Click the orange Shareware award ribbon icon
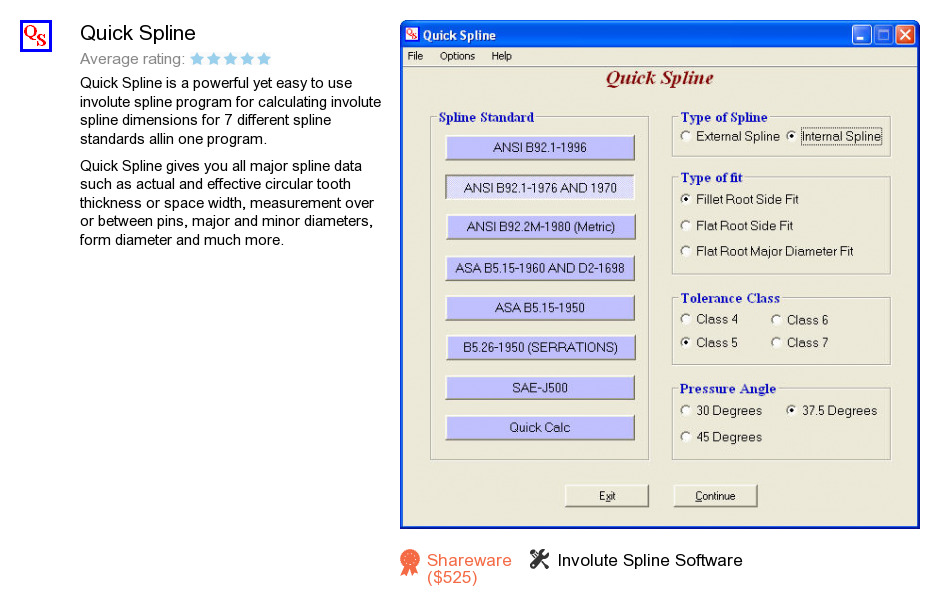 [x=410, y=563]
